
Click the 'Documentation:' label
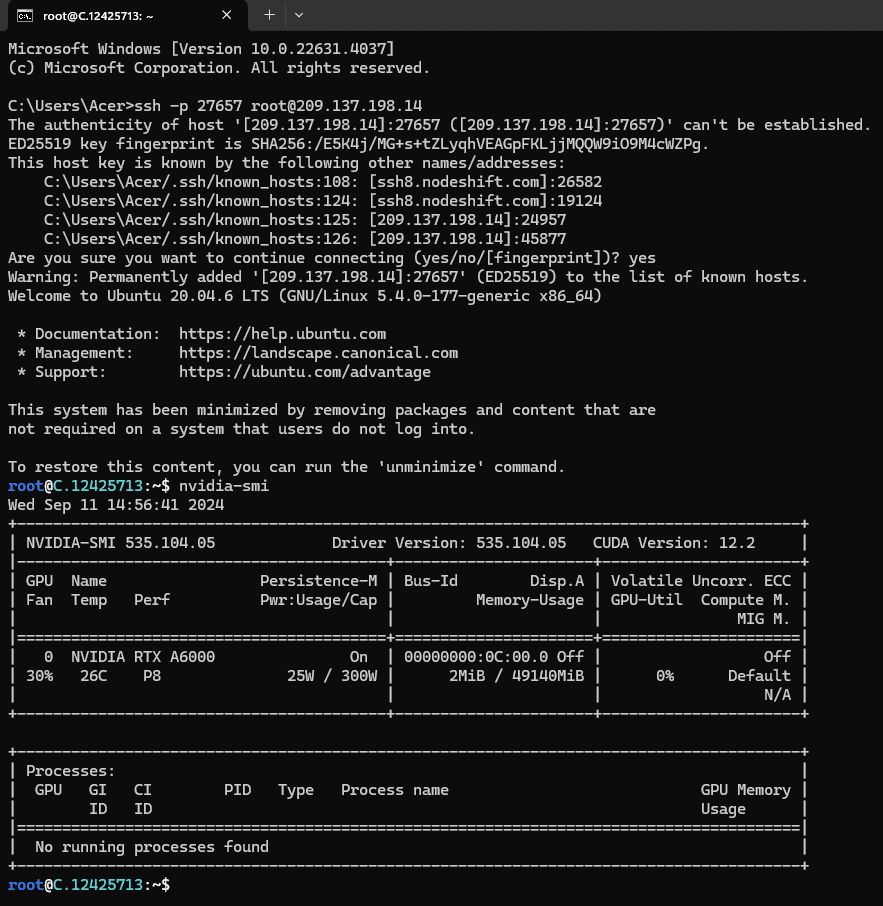tap(98, 334)
